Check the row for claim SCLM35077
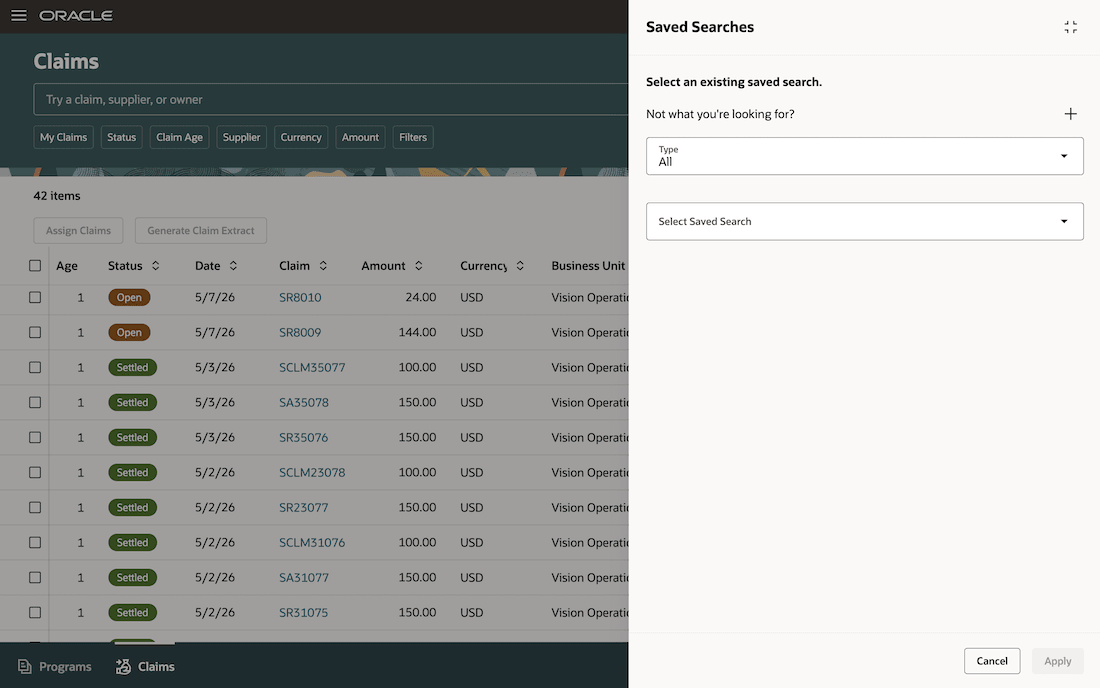 pyautogui.click(x=35, y=367)
